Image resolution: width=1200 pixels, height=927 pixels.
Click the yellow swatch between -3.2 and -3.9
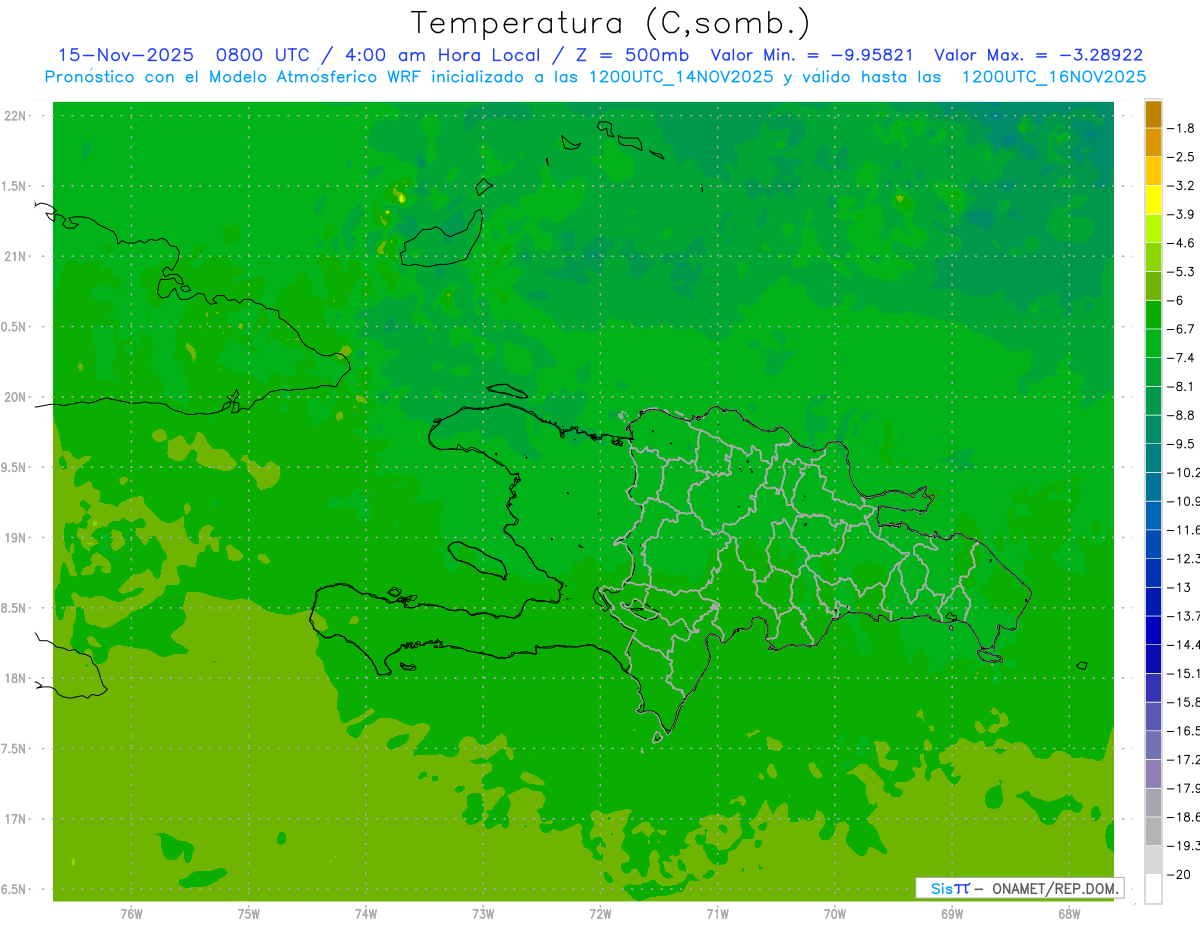coord(1153,200)
